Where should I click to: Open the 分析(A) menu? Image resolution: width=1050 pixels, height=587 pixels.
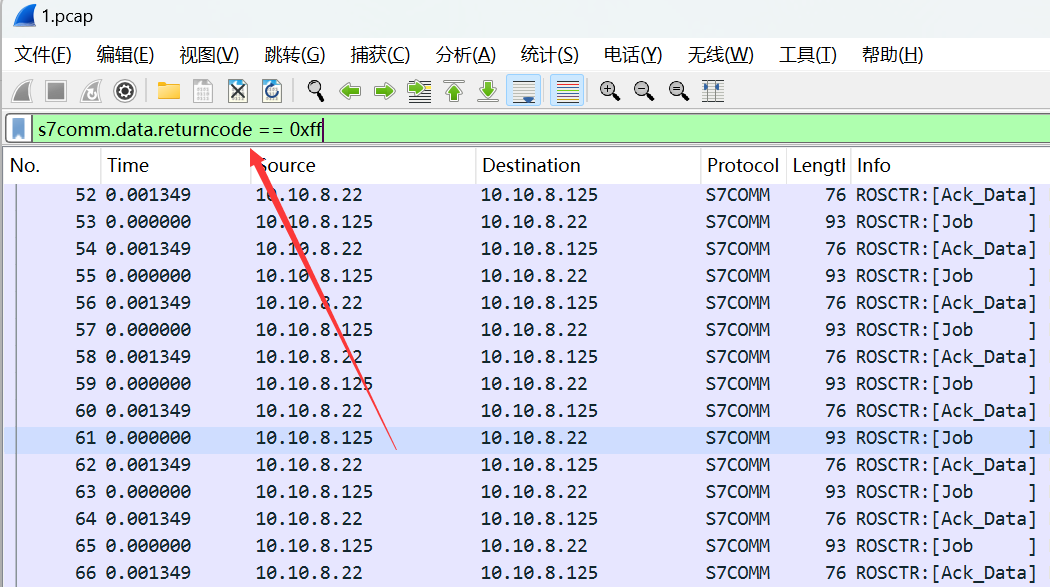tap(465, 55)
